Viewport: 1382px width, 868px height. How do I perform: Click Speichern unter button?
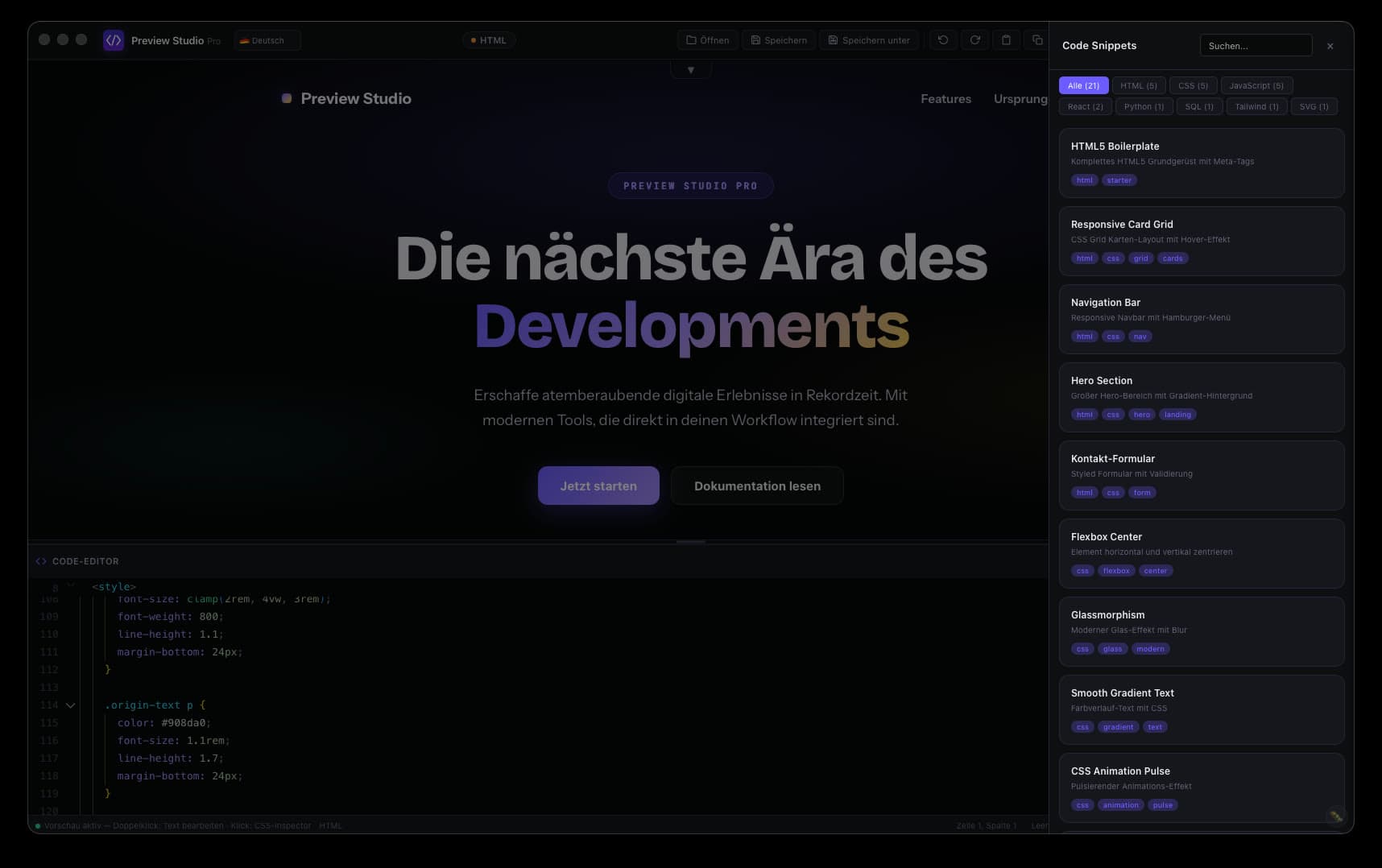[x=869, y=40]
